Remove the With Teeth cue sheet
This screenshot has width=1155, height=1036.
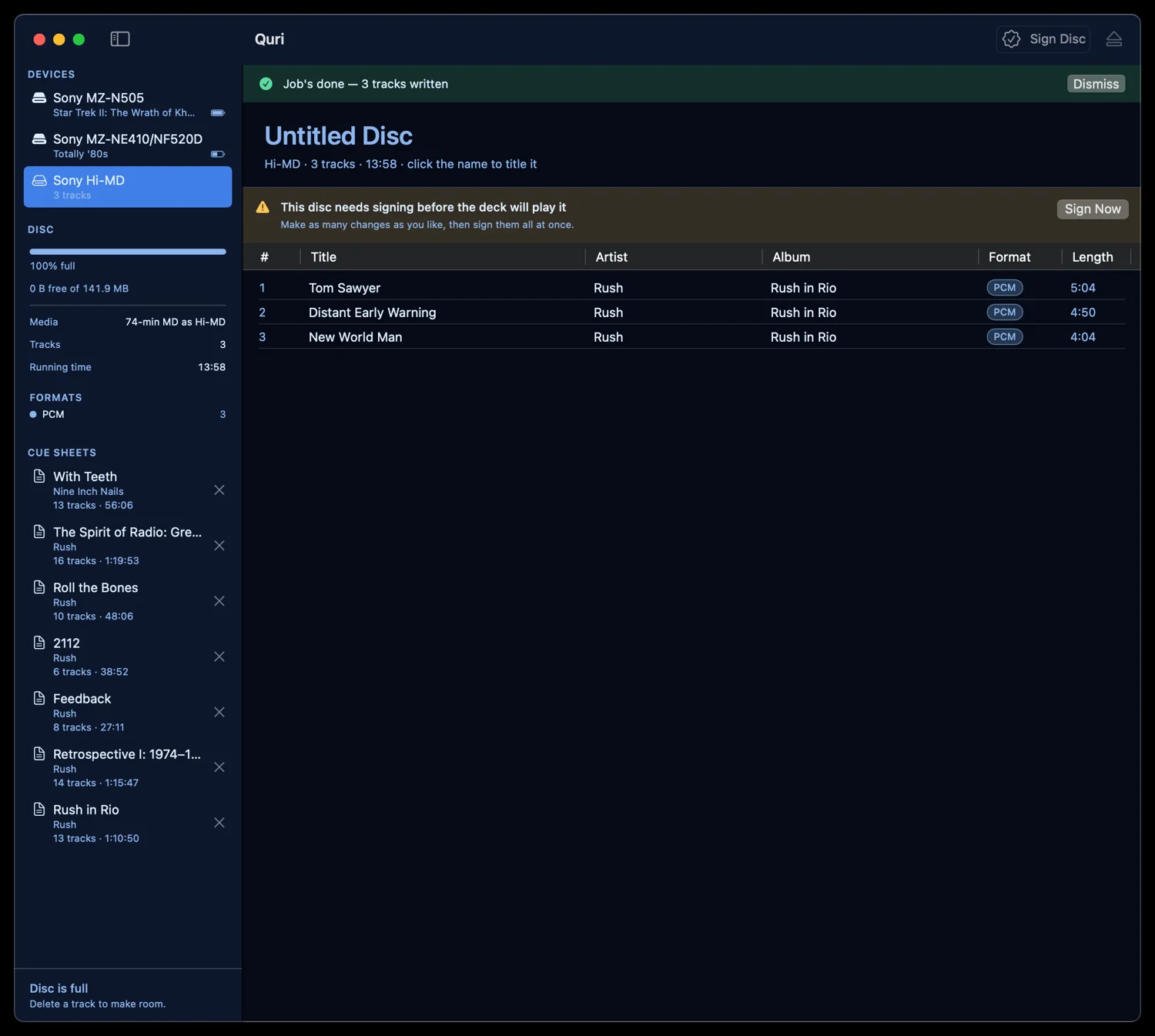point(219,490)
